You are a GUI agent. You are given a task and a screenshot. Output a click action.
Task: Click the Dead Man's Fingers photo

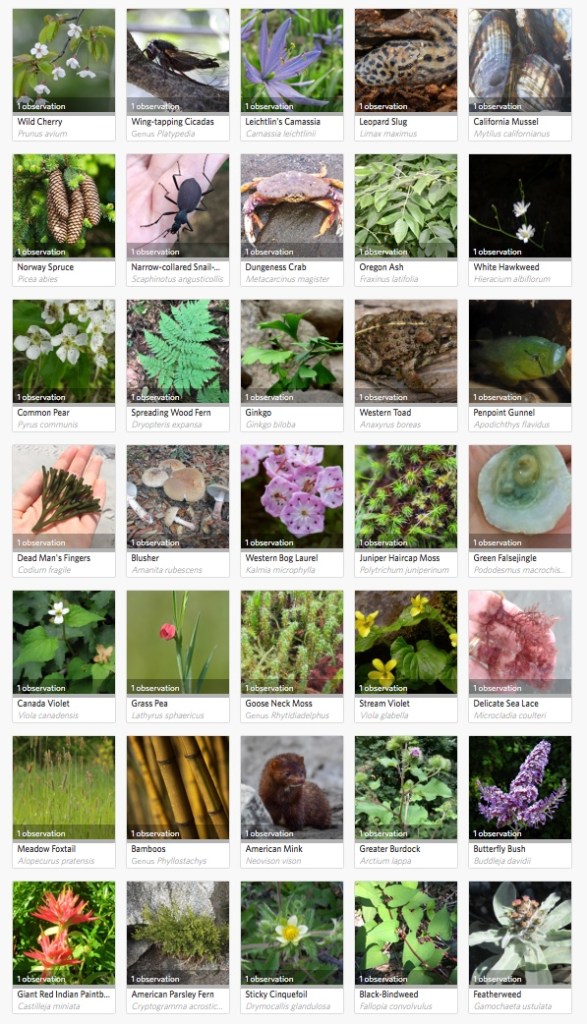[64, 497]
